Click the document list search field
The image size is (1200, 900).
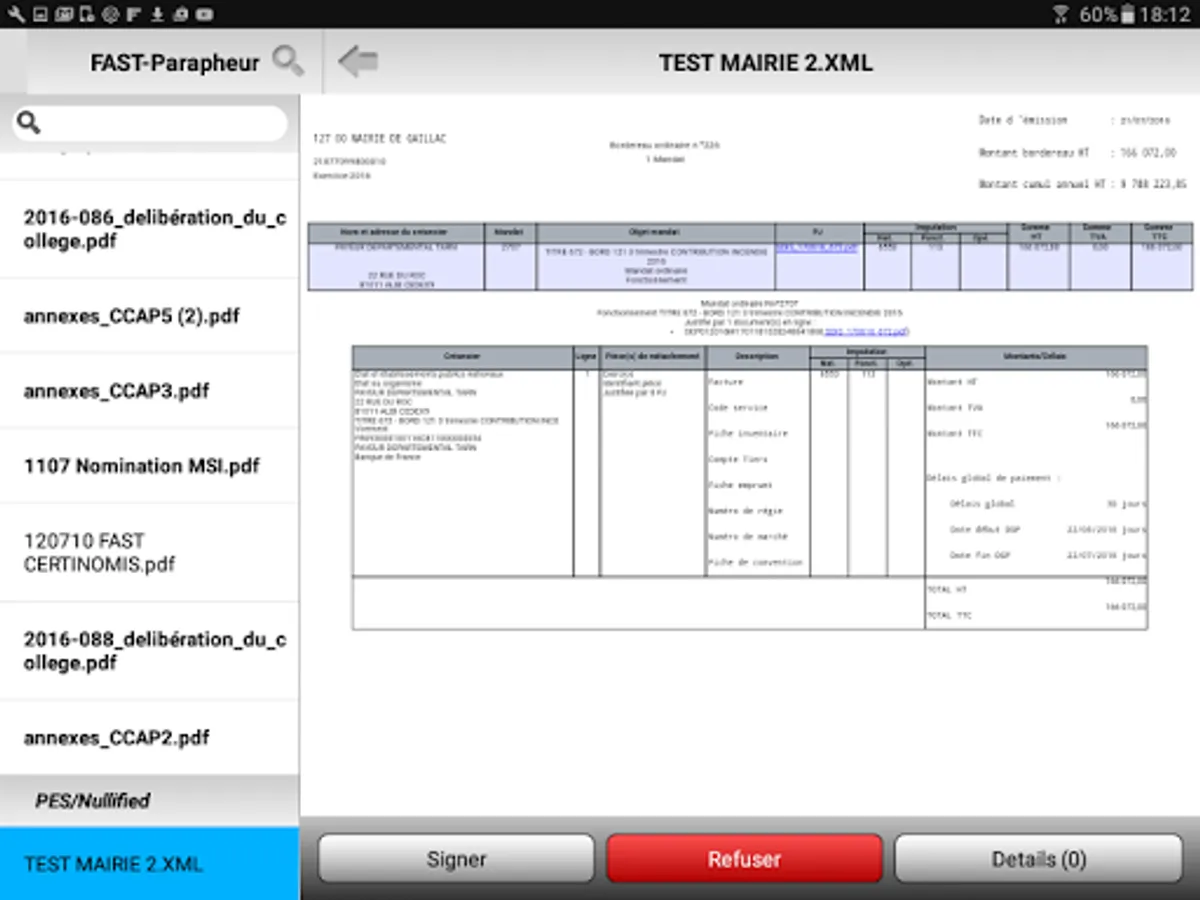pyautogui.click(x=150, y=123)
